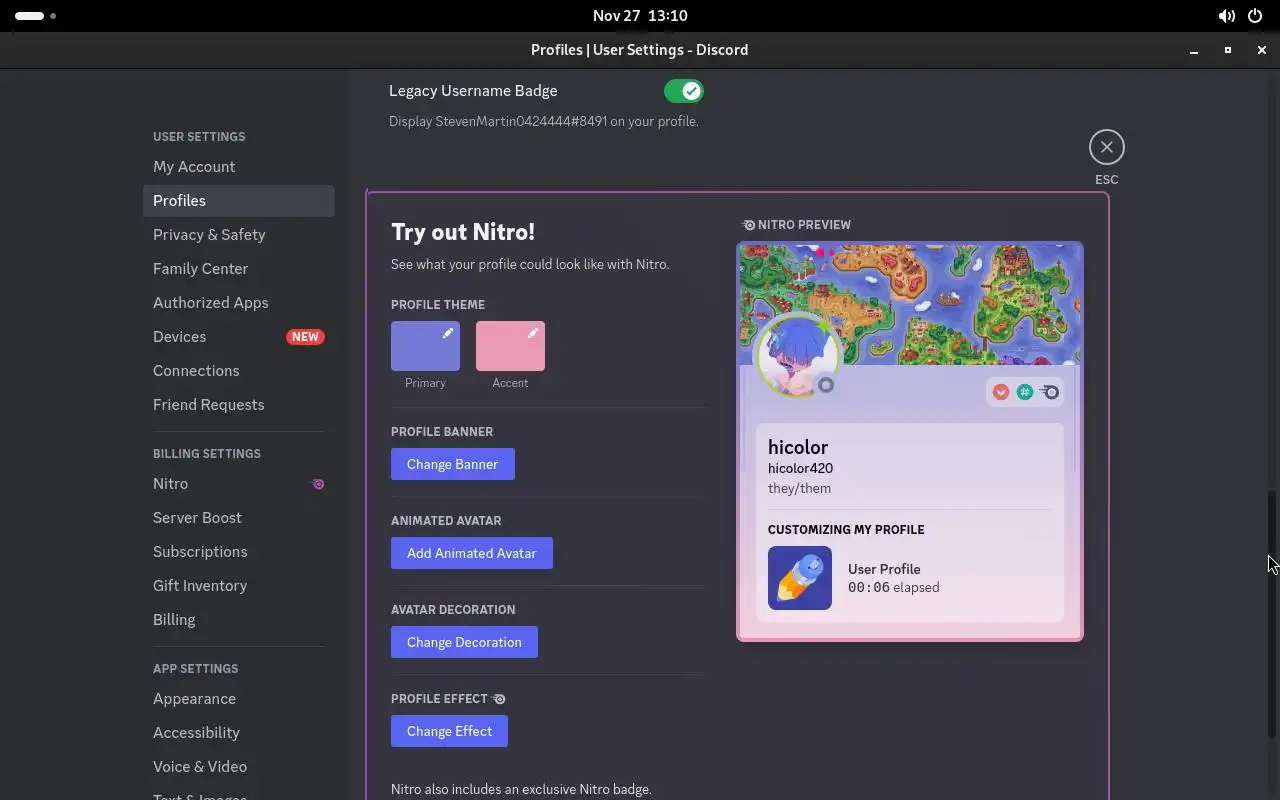Go to Privacy & Safety settings

[239, 235]
